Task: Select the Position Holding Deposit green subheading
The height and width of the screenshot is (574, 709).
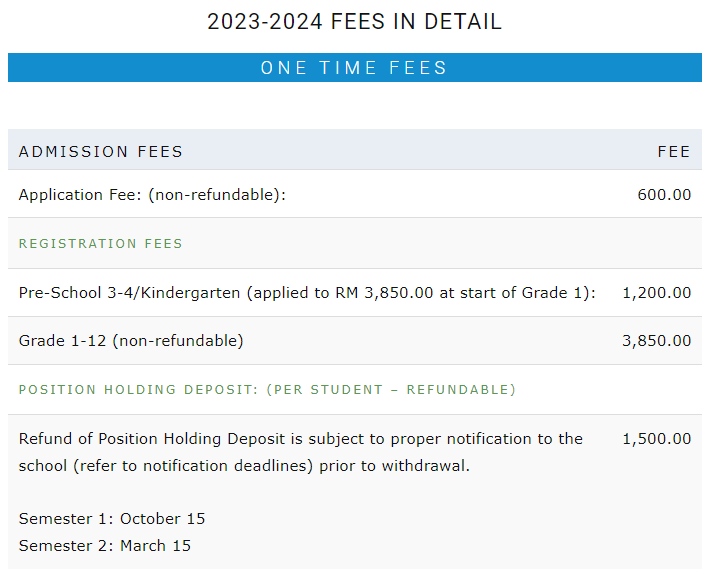Action: click(267, 389)
